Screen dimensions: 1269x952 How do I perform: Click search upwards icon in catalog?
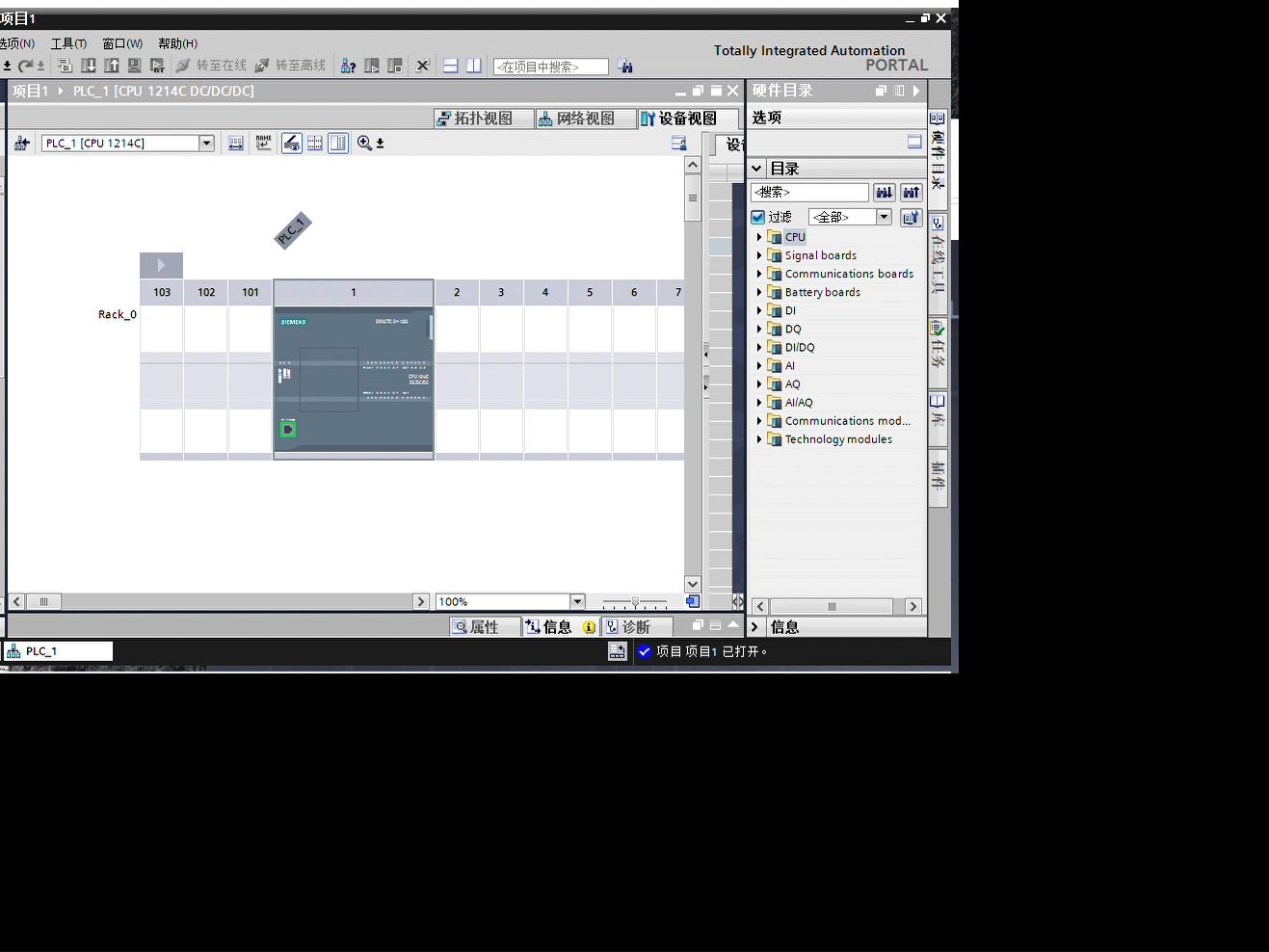(x=911, y=192)
